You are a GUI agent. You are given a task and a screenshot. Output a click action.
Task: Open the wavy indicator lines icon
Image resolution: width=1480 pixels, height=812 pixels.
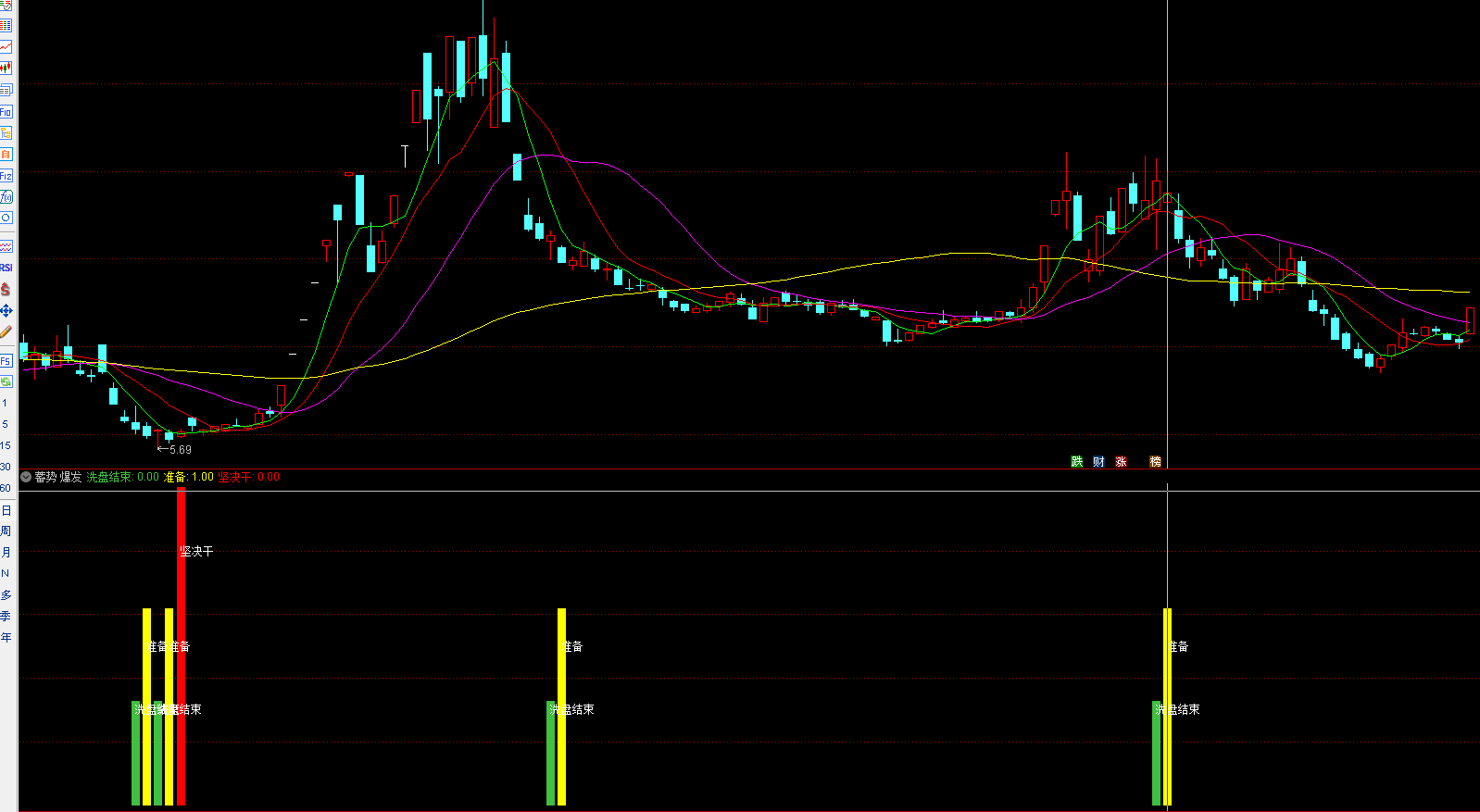click(6, 246)
